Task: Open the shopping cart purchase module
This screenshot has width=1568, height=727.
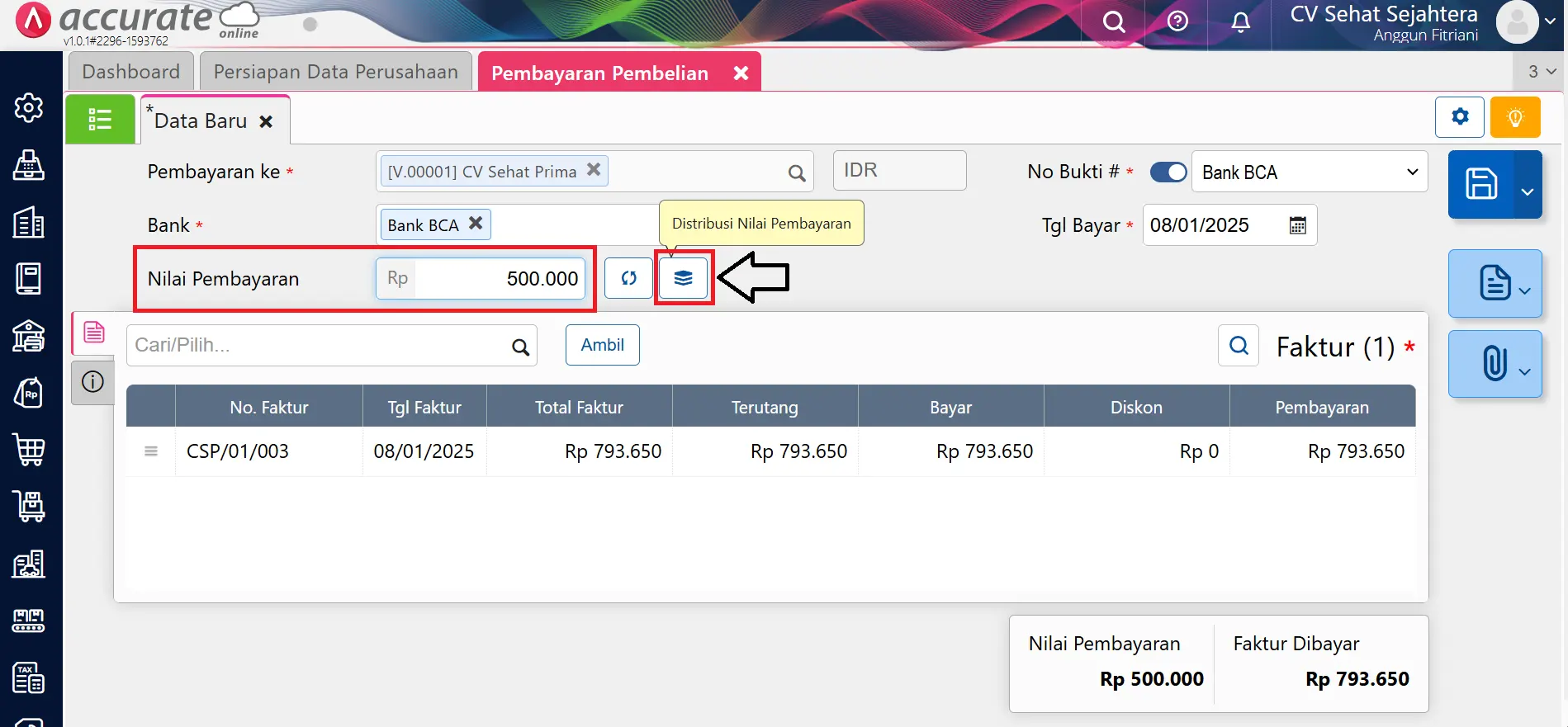Action: (29, 450)
